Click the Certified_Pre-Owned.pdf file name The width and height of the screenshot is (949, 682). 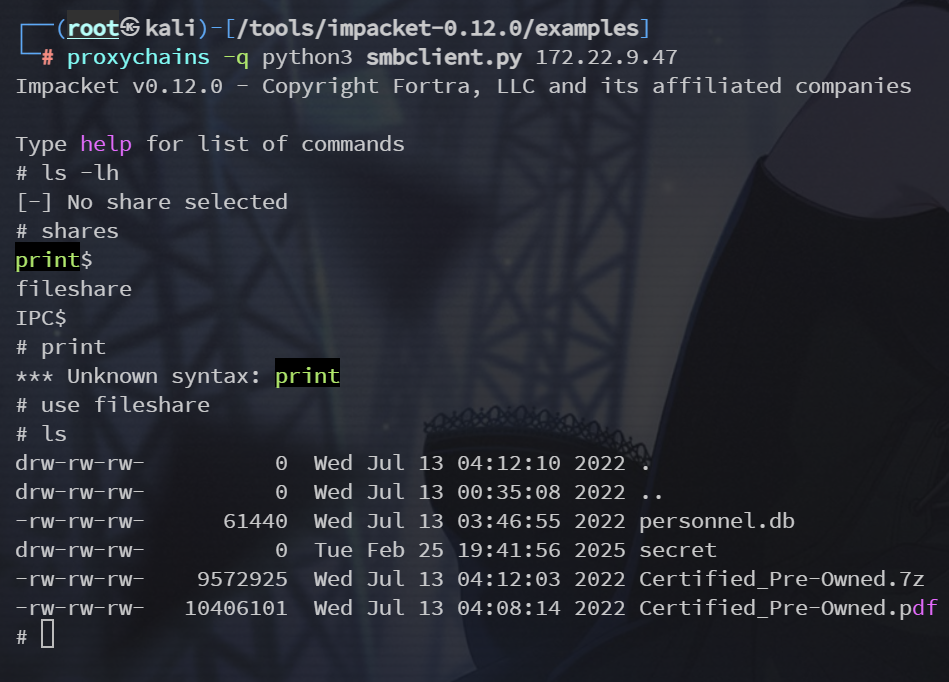point(788,608)
